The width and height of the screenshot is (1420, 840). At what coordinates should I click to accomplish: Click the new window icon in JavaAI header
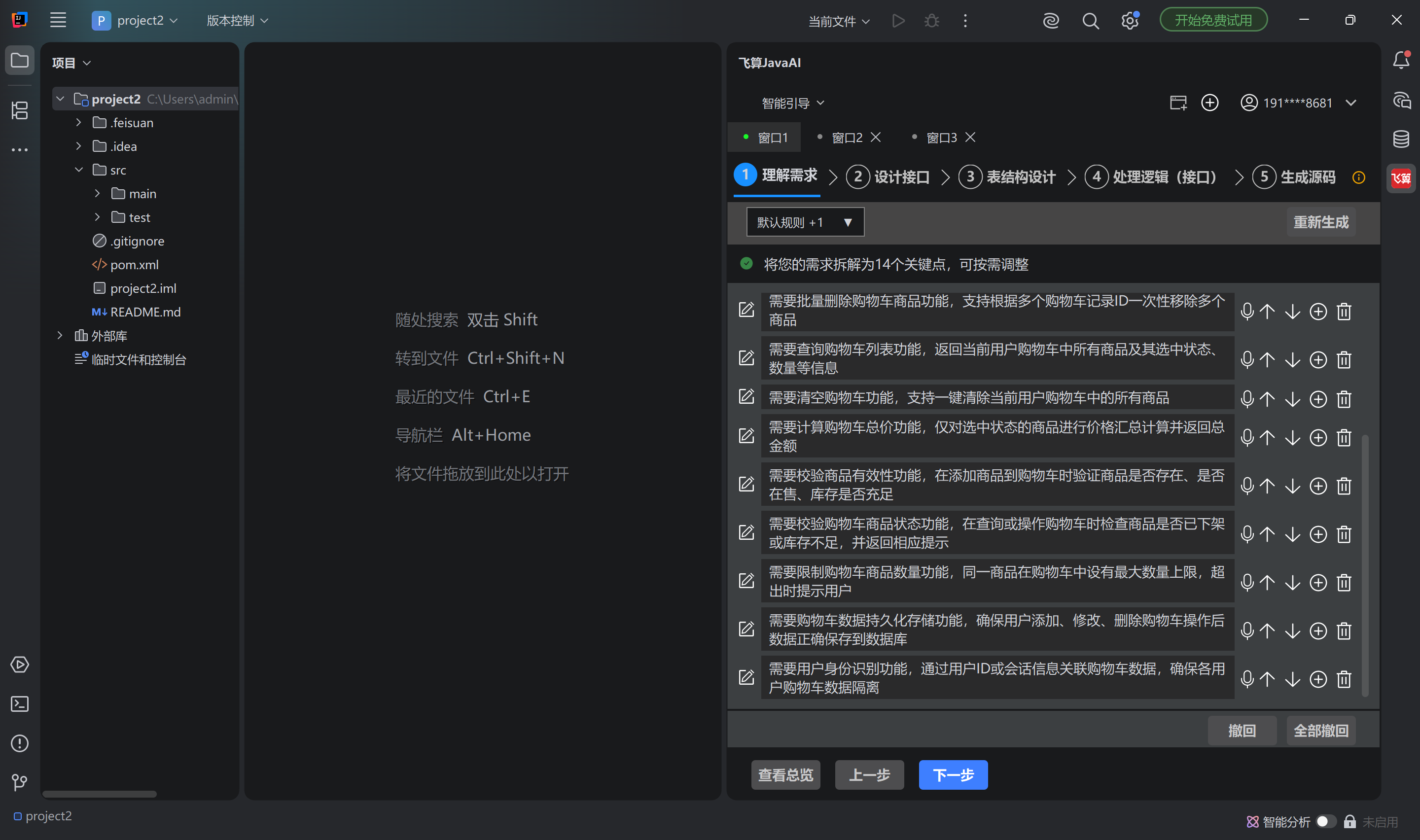coord(1178,103)
